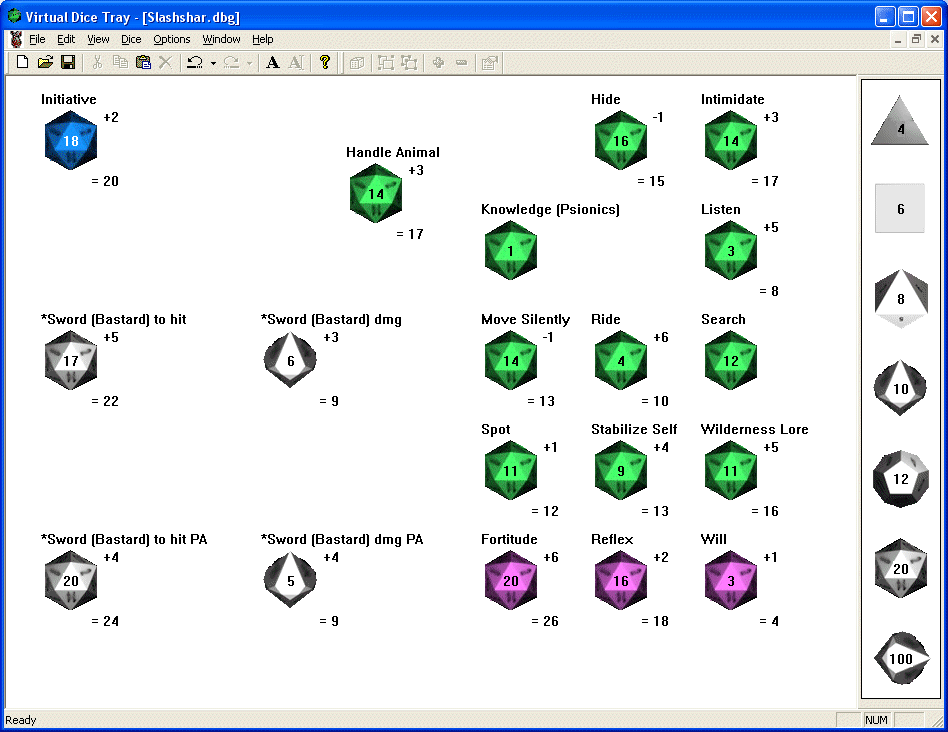Open the File menu
Screen dimensions: 948x732
37,39
